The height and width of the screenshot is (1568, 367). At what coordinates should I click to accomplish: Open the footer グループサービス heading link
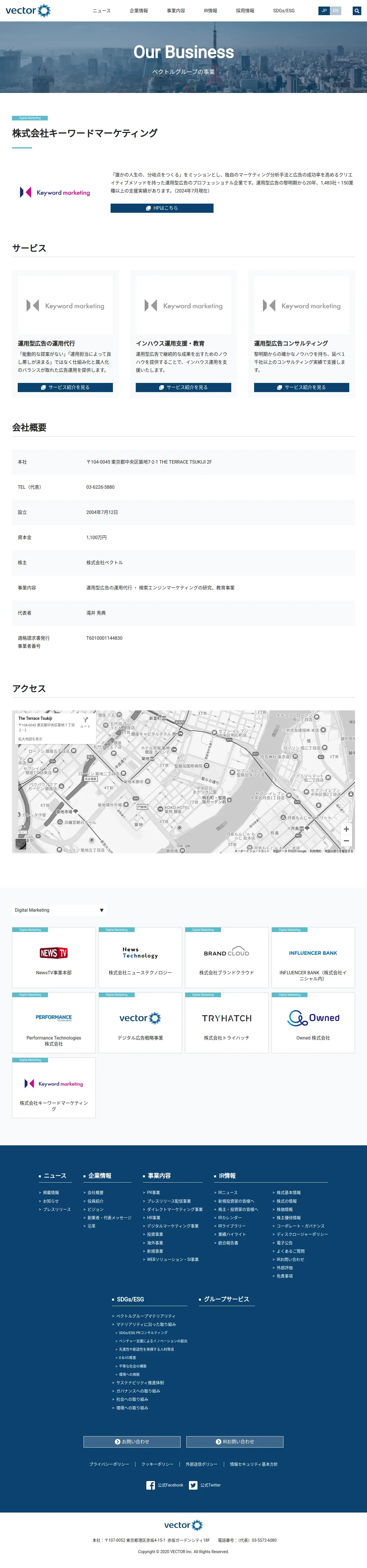coord(226,1299)
